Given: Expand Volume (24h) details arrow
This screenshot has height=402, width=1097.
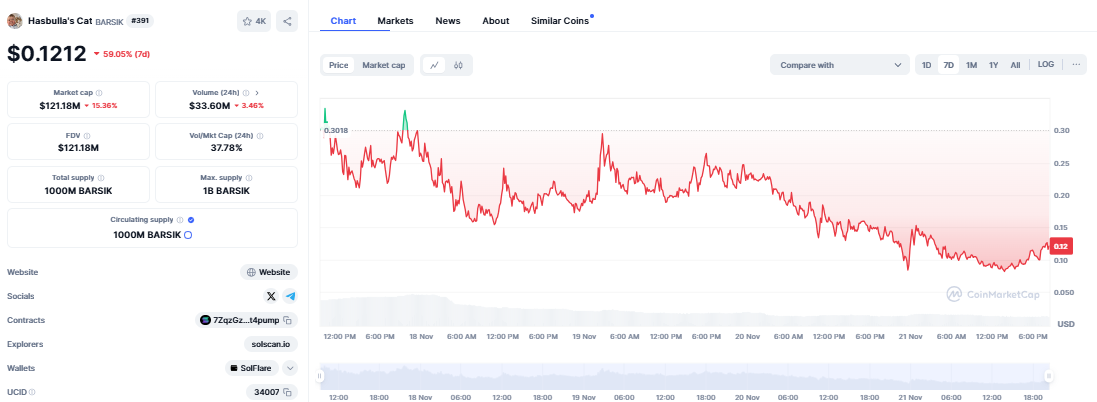Looking at the screenshot, I should [257, 92].
